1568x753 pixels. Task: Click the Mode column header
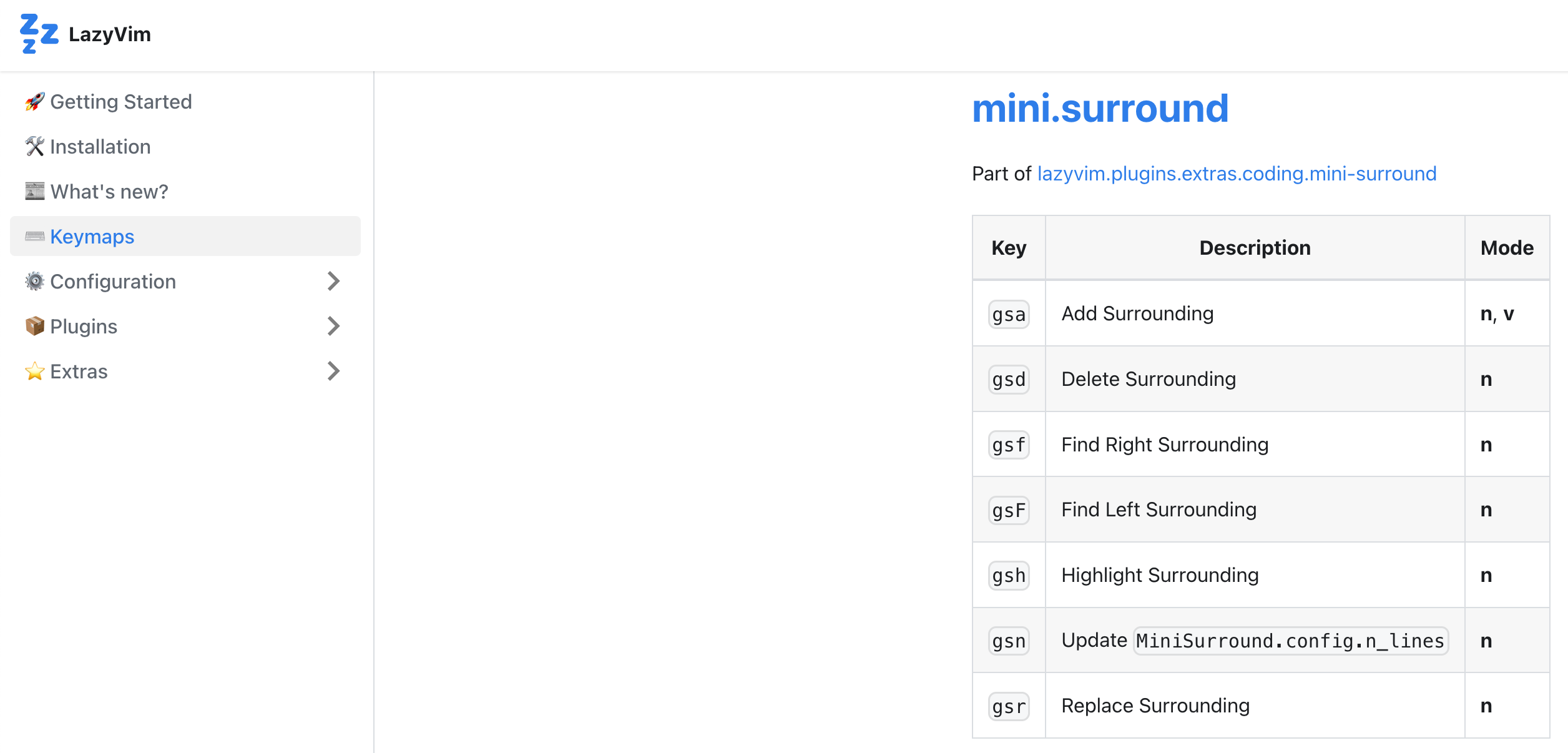[x=1507, y=248]
